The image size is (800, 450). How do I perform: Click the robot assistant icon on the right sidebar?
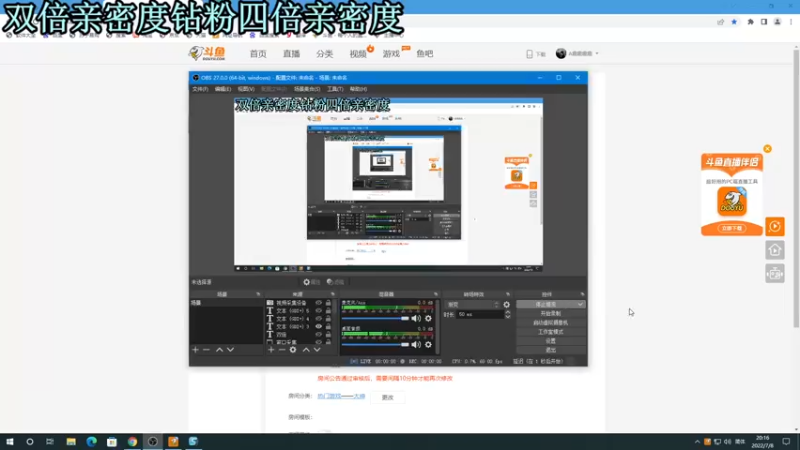[774, 274]
